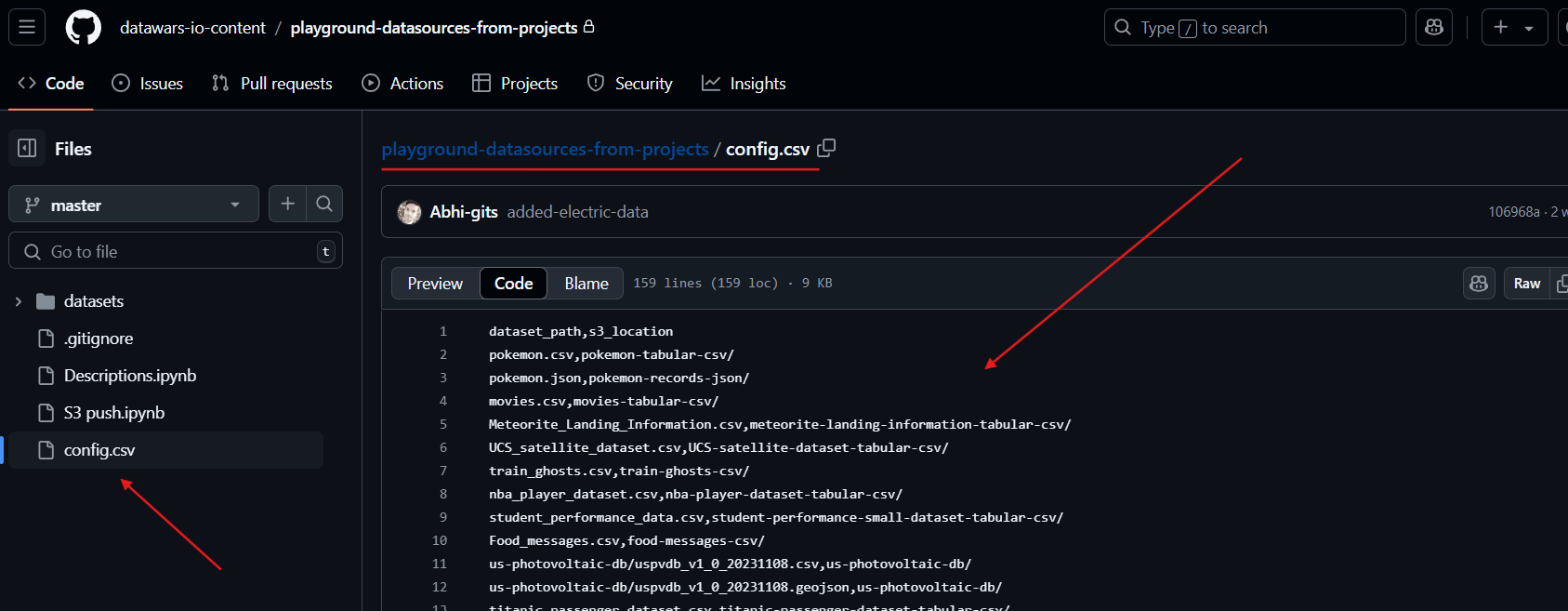Switch to Blame view
1568x611 pixels.
(x=586, y=284)
